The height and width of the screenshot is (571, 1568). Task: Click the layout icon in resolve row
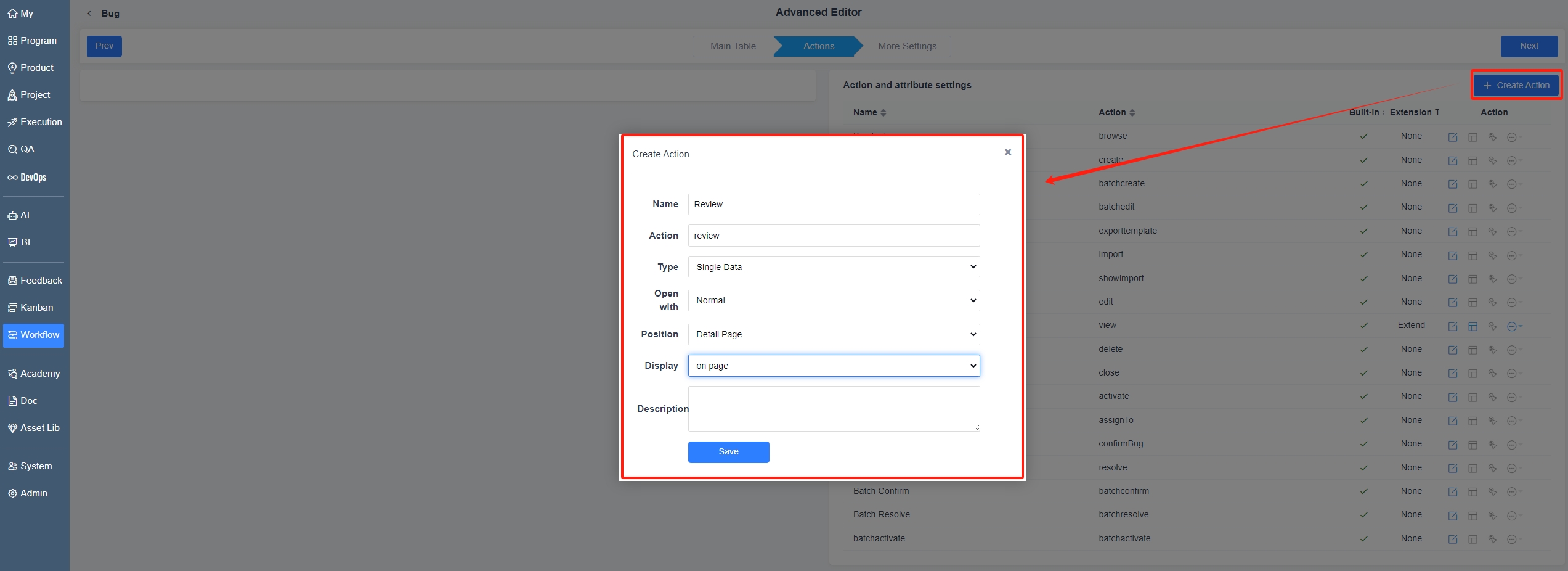(1473, 468)
